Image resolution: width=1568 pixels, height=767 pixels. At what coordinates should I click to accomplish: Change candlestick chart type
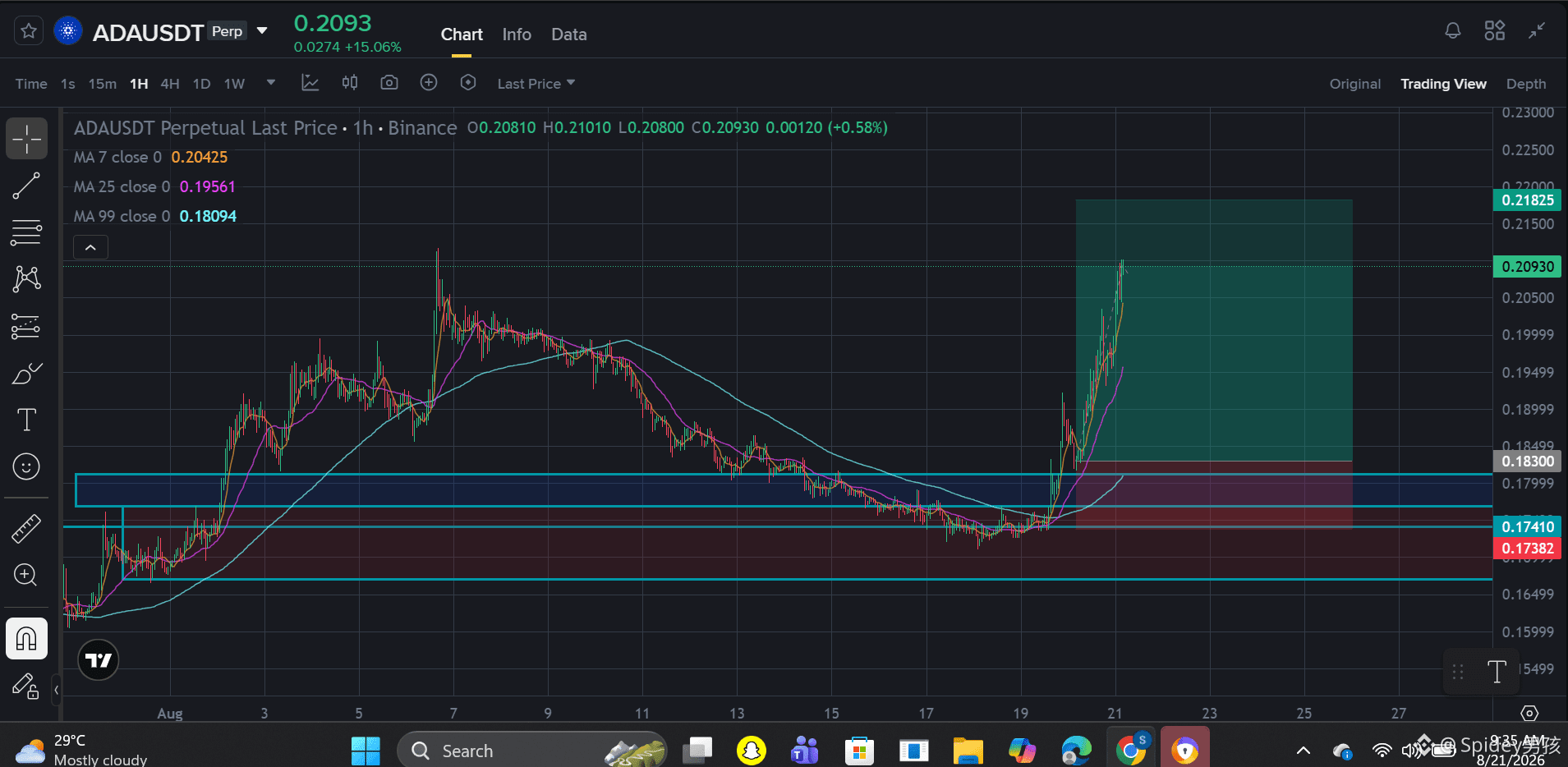point(350,83)
